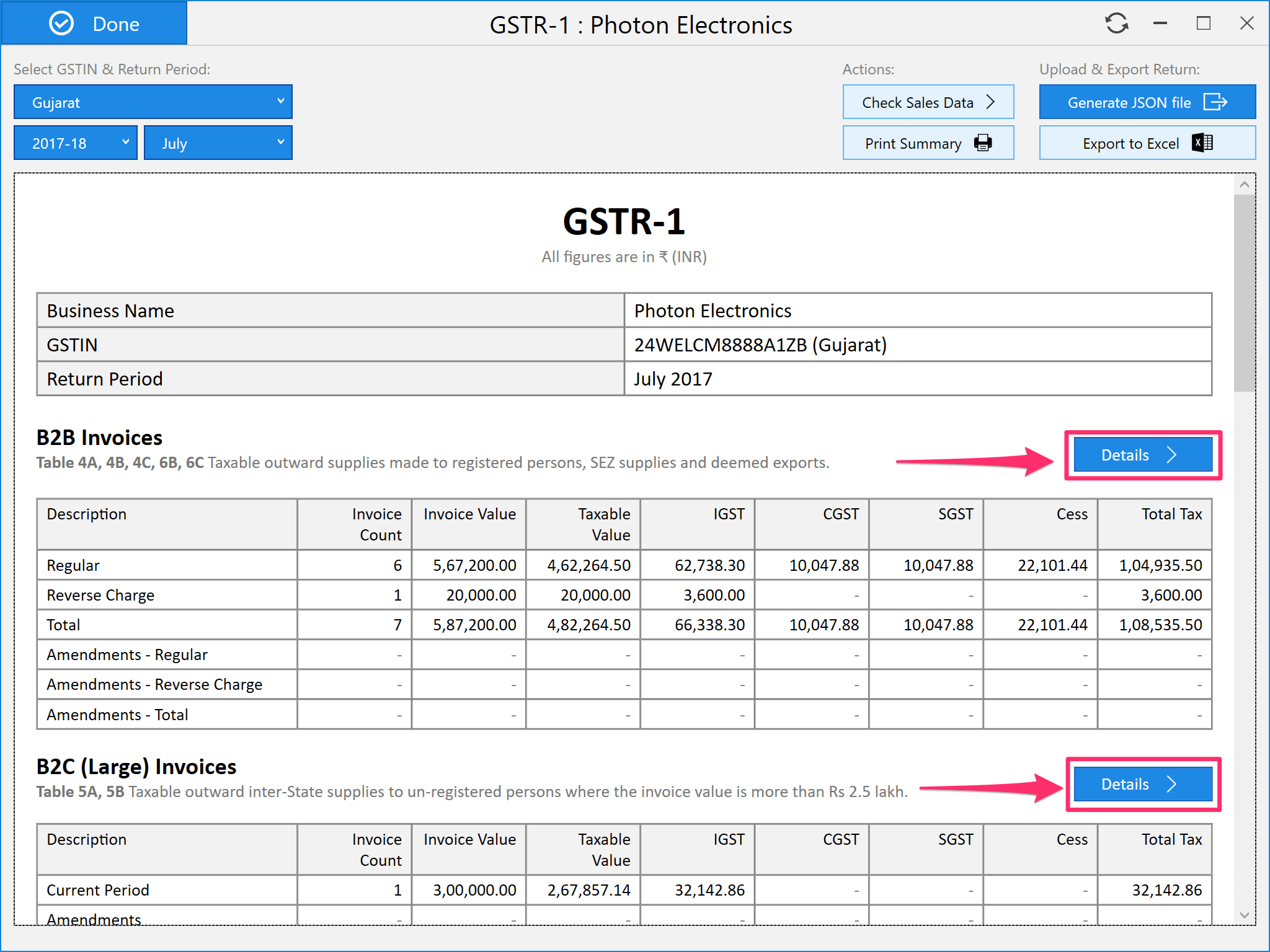
Task: Click the Done checkmark icon
Action: [61, 24]
